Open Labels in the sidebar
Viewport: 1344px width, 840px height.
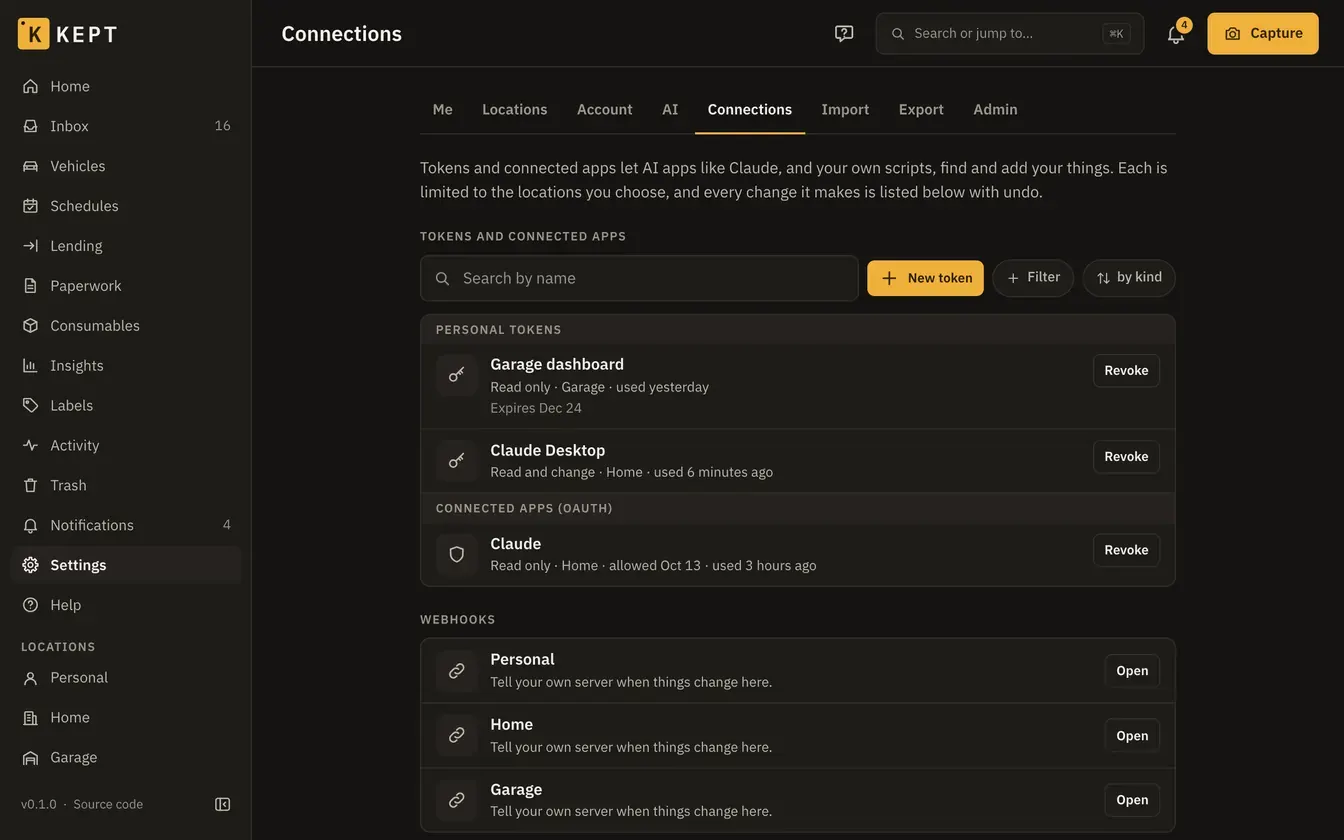point(126,406)
